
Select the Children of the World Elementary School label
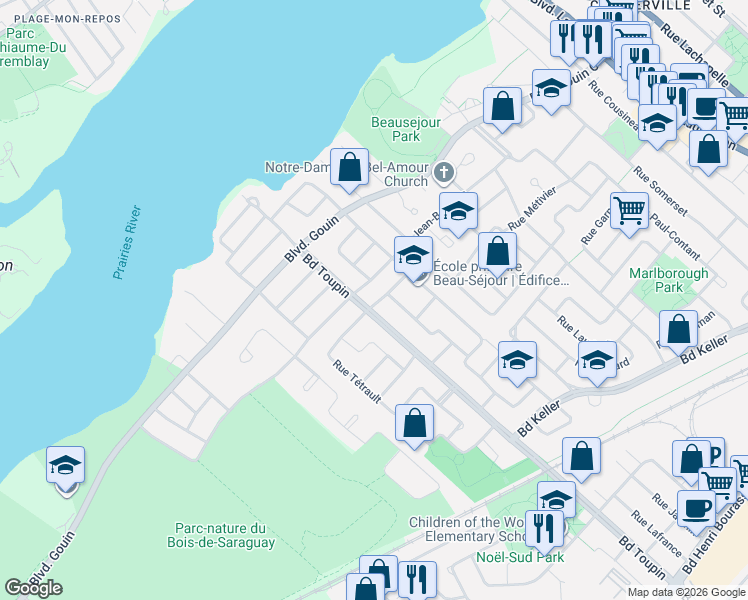[x=467, y=529]
